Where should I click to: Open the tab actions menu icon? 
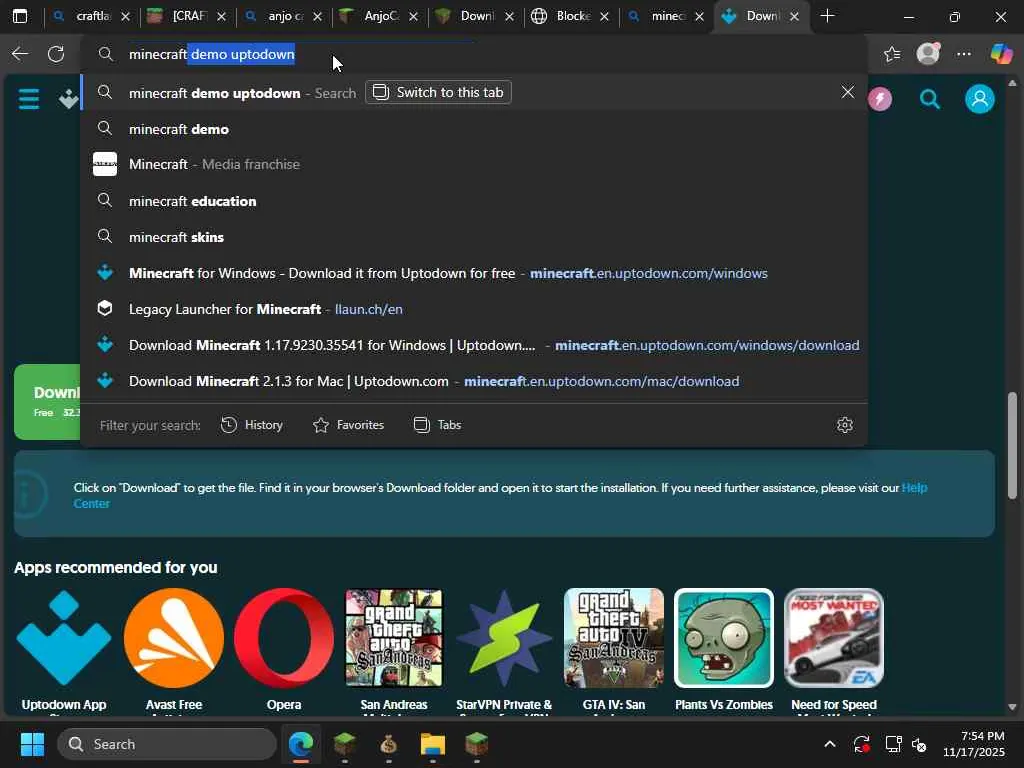click(x=20, y=16)
